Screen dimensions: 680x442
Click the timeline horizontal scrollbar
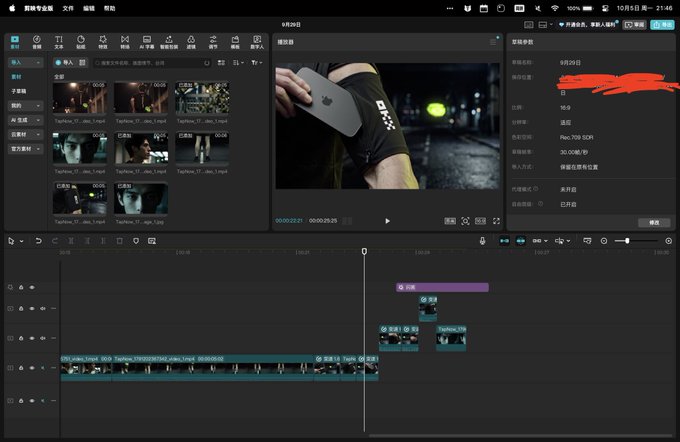tap(520, 435)
